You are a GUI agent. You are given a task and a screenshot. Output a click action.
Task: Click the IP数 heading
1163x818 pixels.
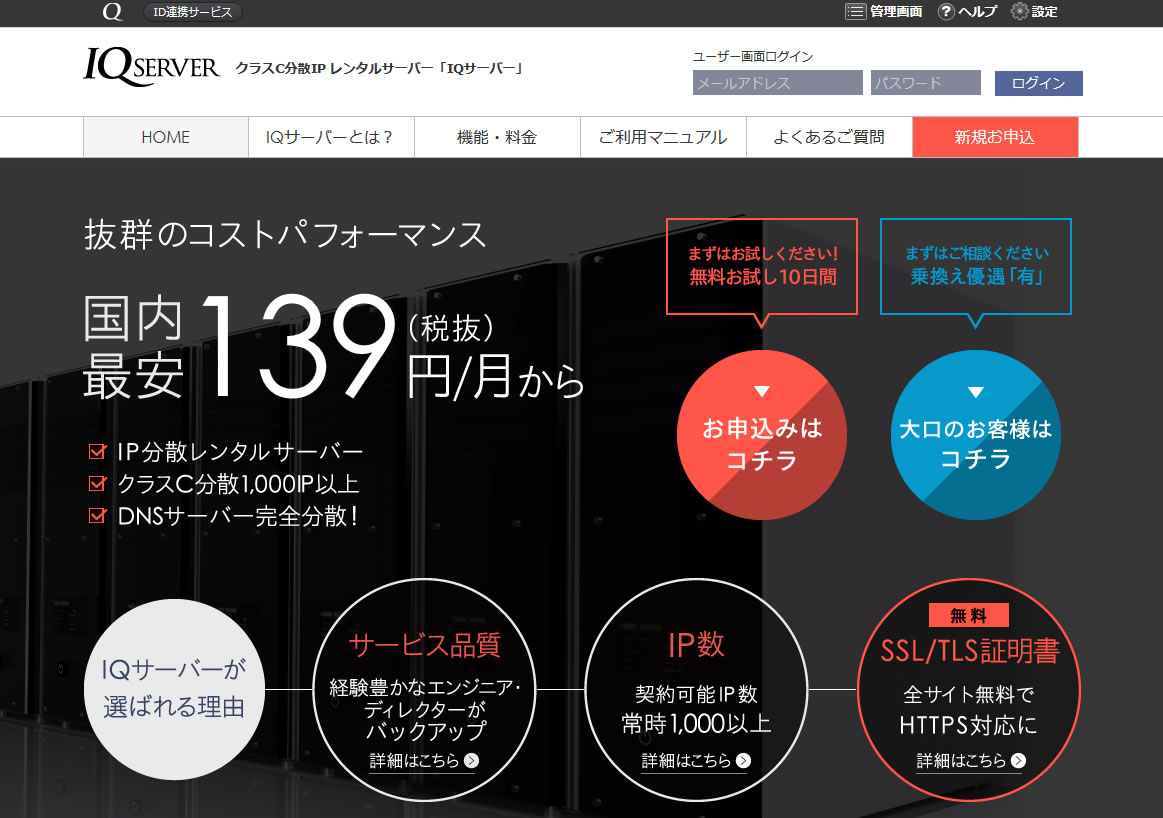pyautogui.click(x=696, y=644)
